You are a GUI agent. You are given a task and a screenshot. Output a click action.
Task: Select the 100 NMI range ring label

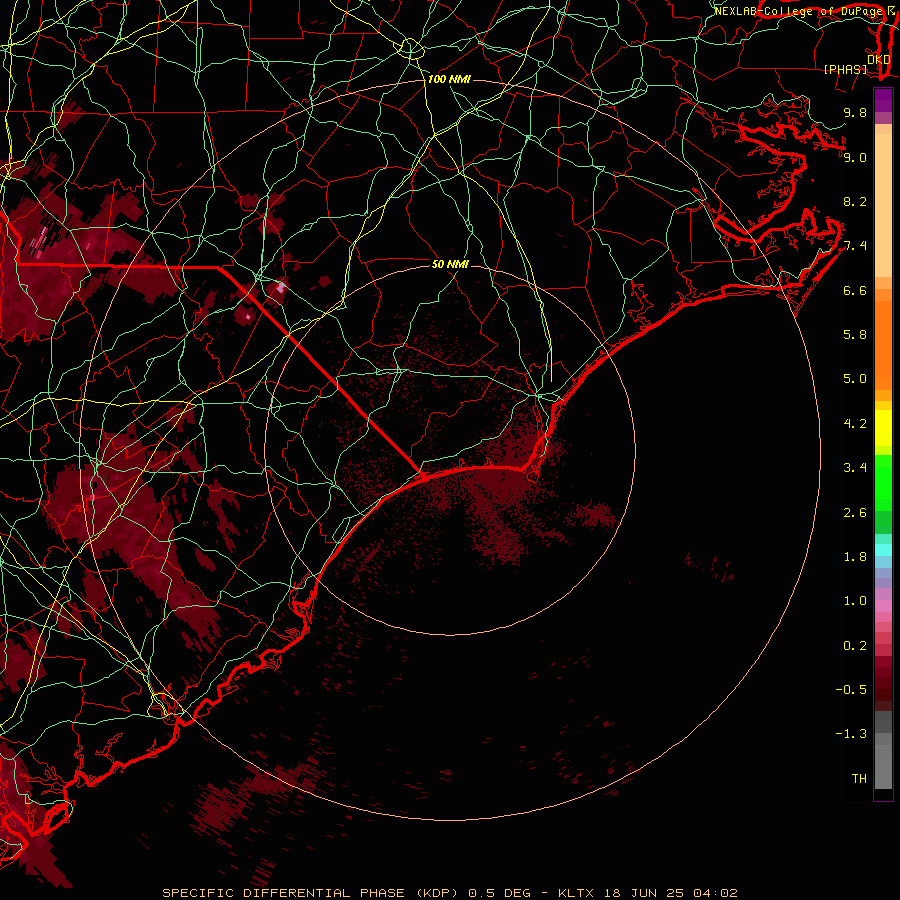pyautogui.click(x=449, y=79)
